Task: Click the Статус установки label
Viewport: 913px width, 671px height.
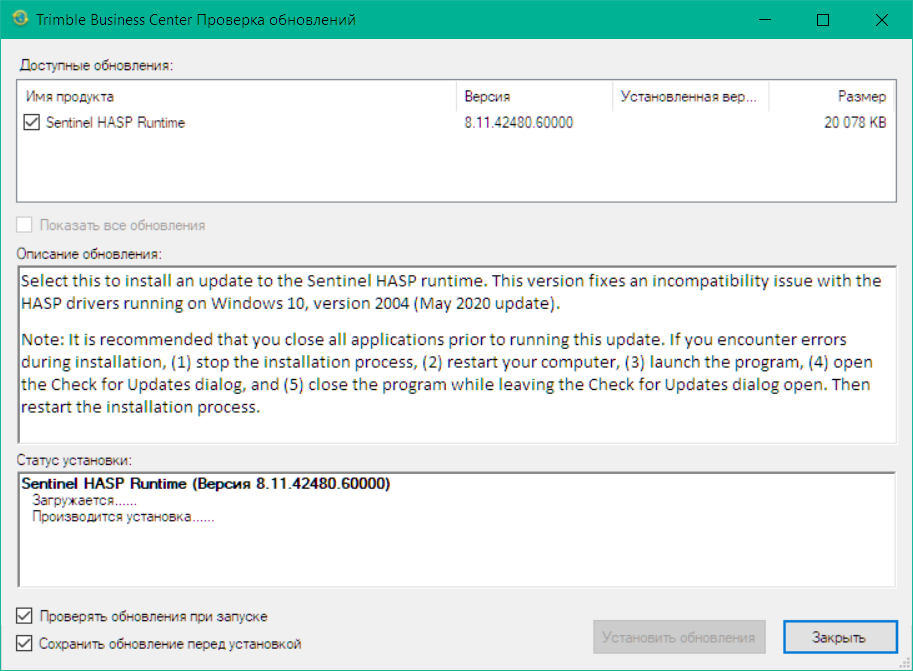Action: coord(74,460)
